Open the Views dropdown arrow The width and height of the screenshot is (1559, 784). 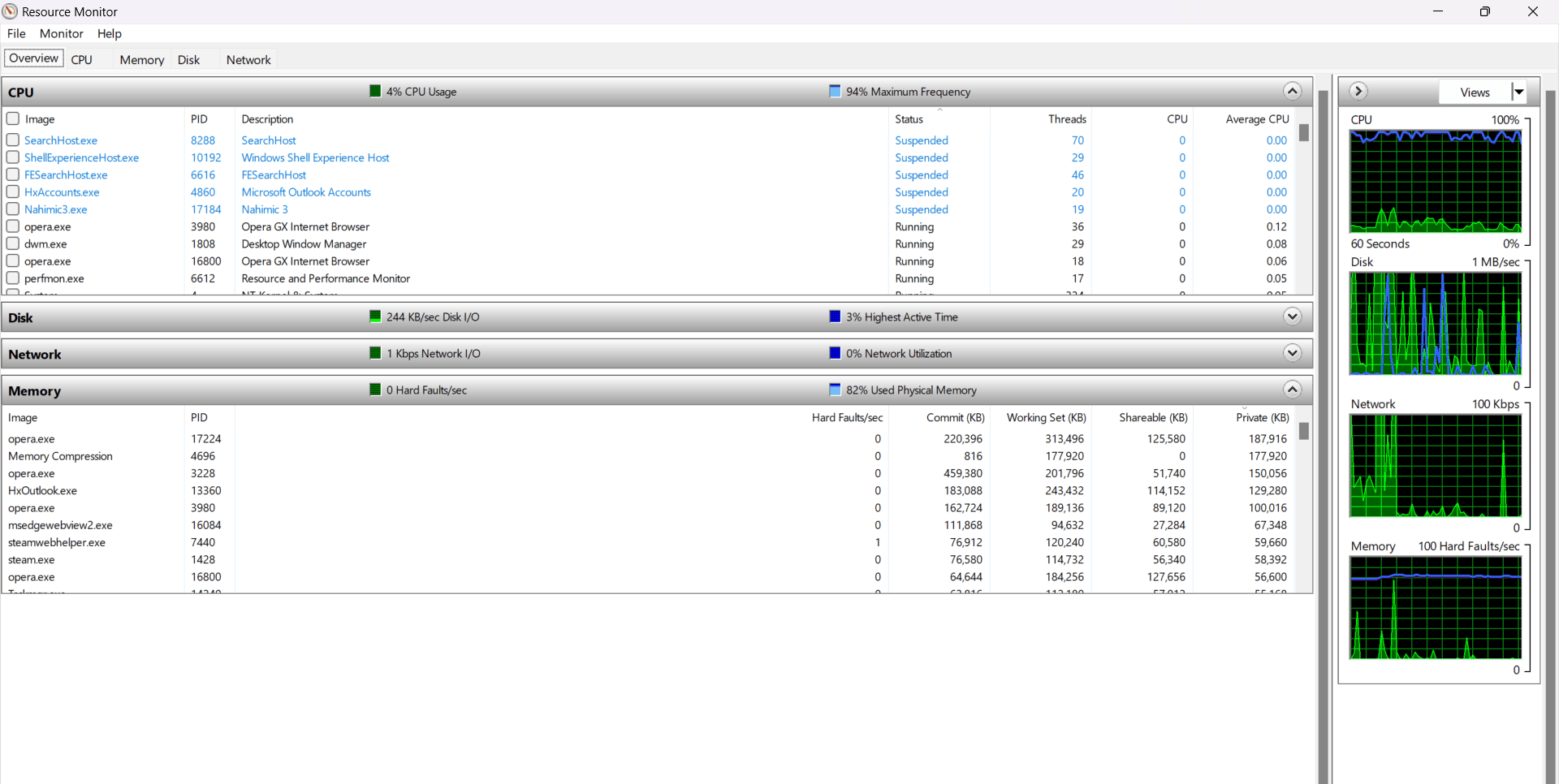tap(1518, 92)
